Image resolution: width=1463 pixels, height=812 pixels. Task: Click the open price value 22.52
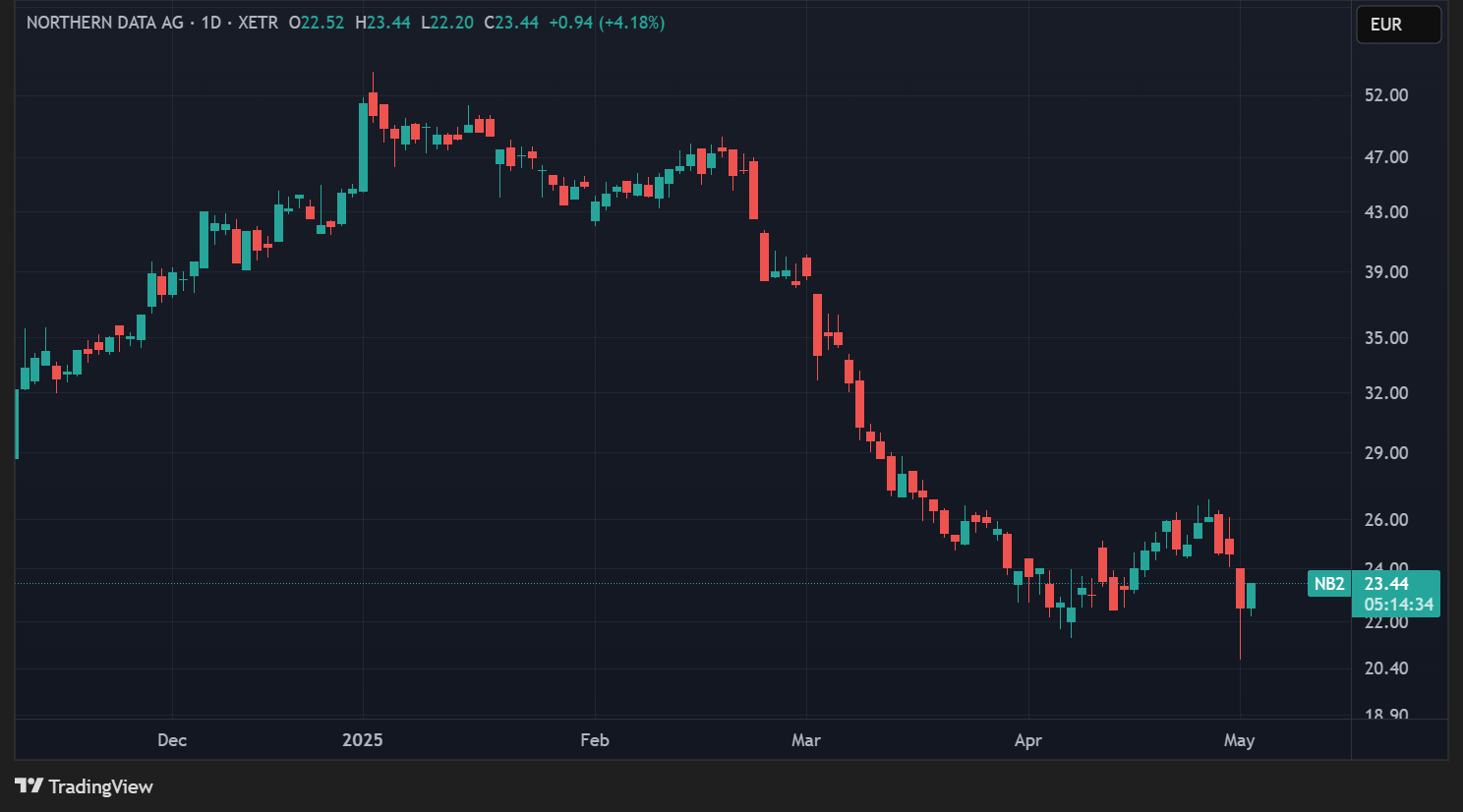click(x=322, y=23)
